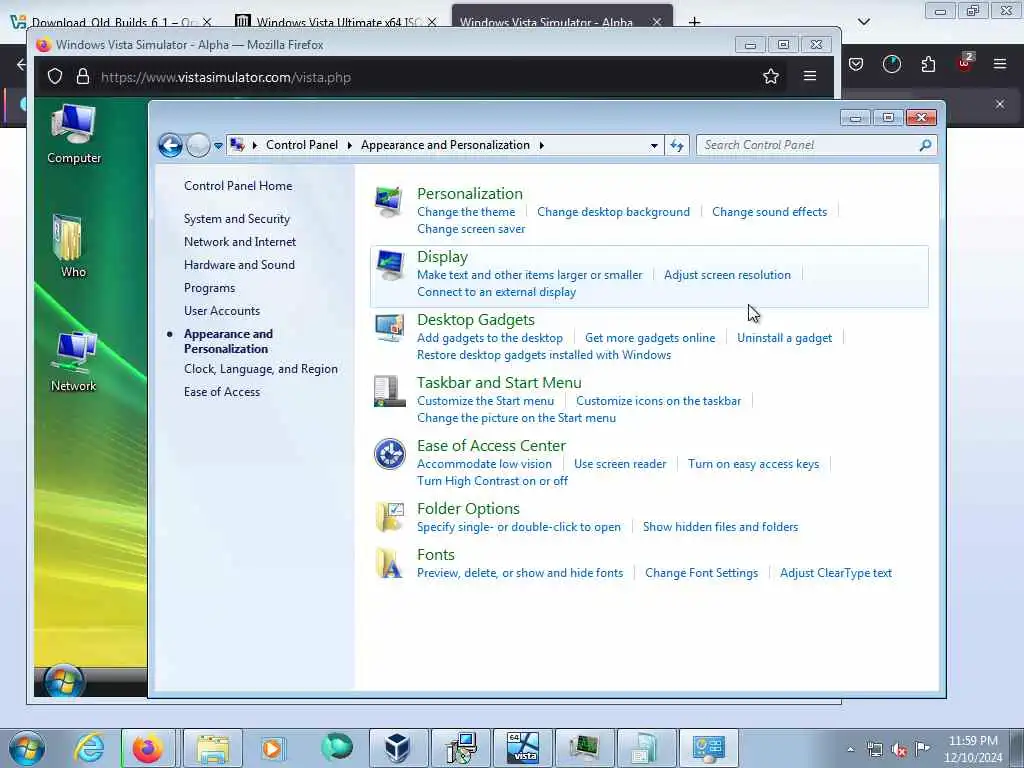Click the 64 Vista taskbar icon
Screen dimensions: 1024x768
522,748
